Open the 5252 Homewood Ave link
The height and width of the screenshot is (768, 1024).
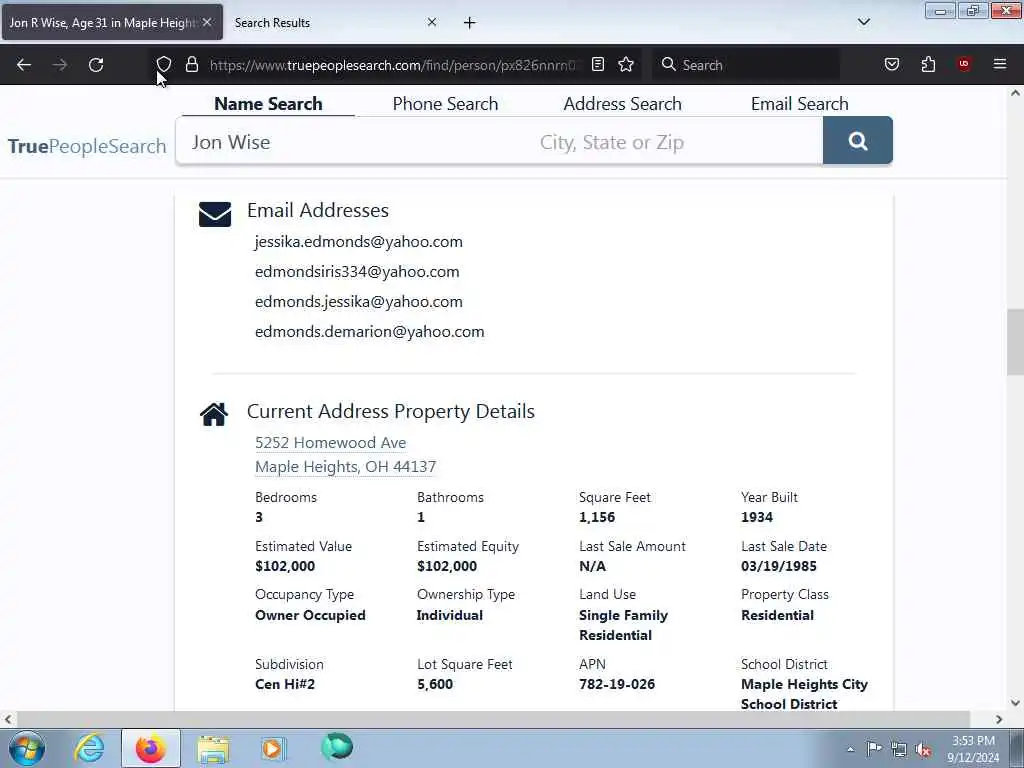(330, 443)
